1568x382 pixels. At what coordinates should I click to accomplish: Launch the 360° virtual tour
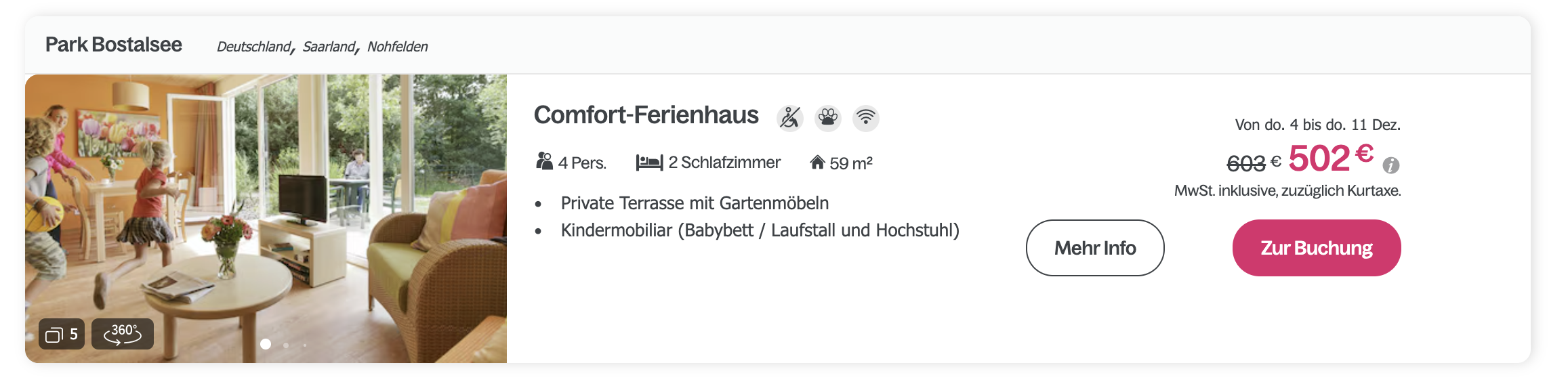pyautogui.click(x=123, y=334)
